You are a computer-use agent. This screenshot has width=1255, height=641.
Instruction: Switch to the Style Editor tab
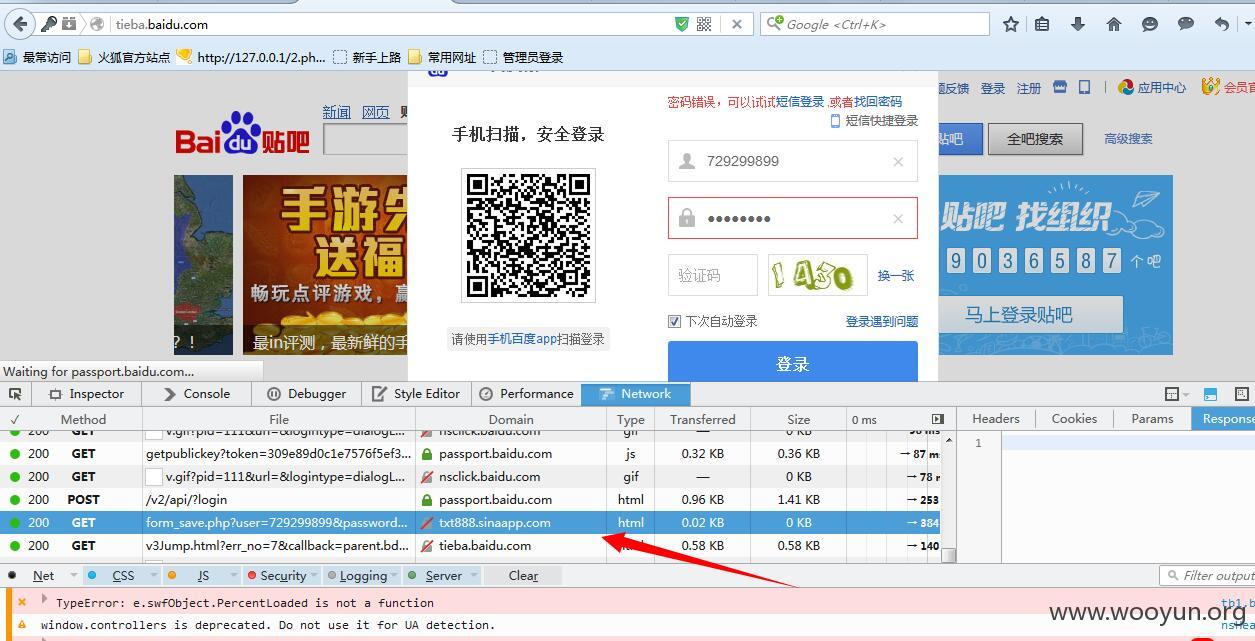tap(416, 394)
